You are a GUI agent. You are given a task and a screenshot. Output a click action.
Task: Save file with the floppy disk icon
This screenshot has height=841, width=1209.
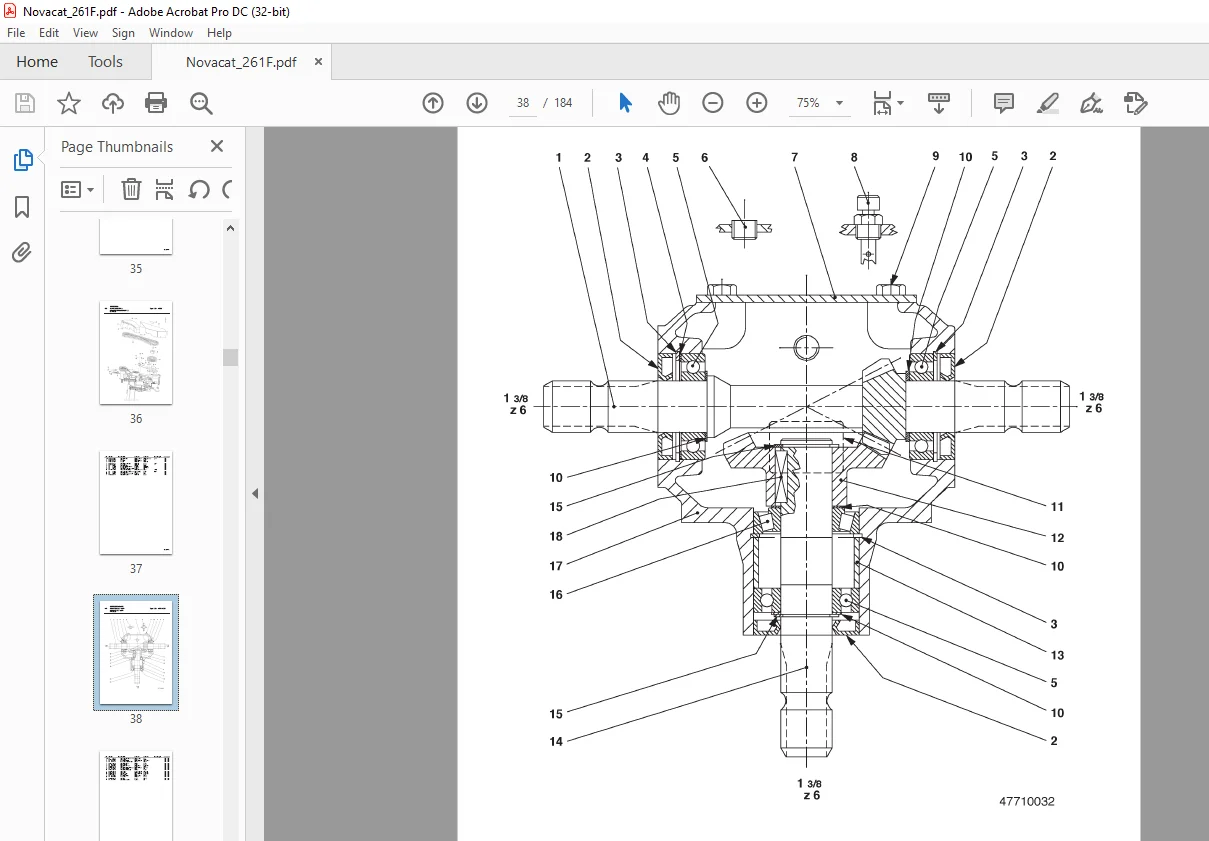(25, 103)
